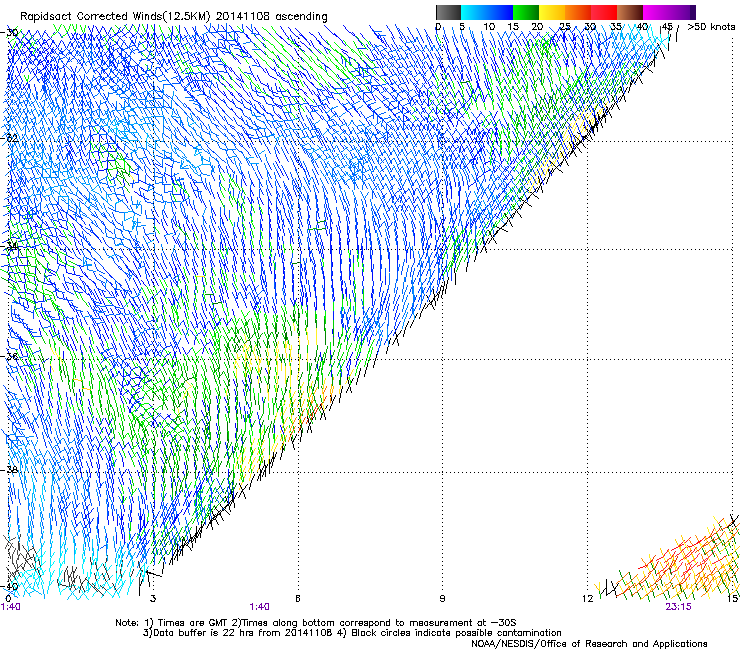Click the 'Rapidscat Corrected Winds(12.5KM)' title text
The width and height of the screenshot is (740, 650).
115,16
